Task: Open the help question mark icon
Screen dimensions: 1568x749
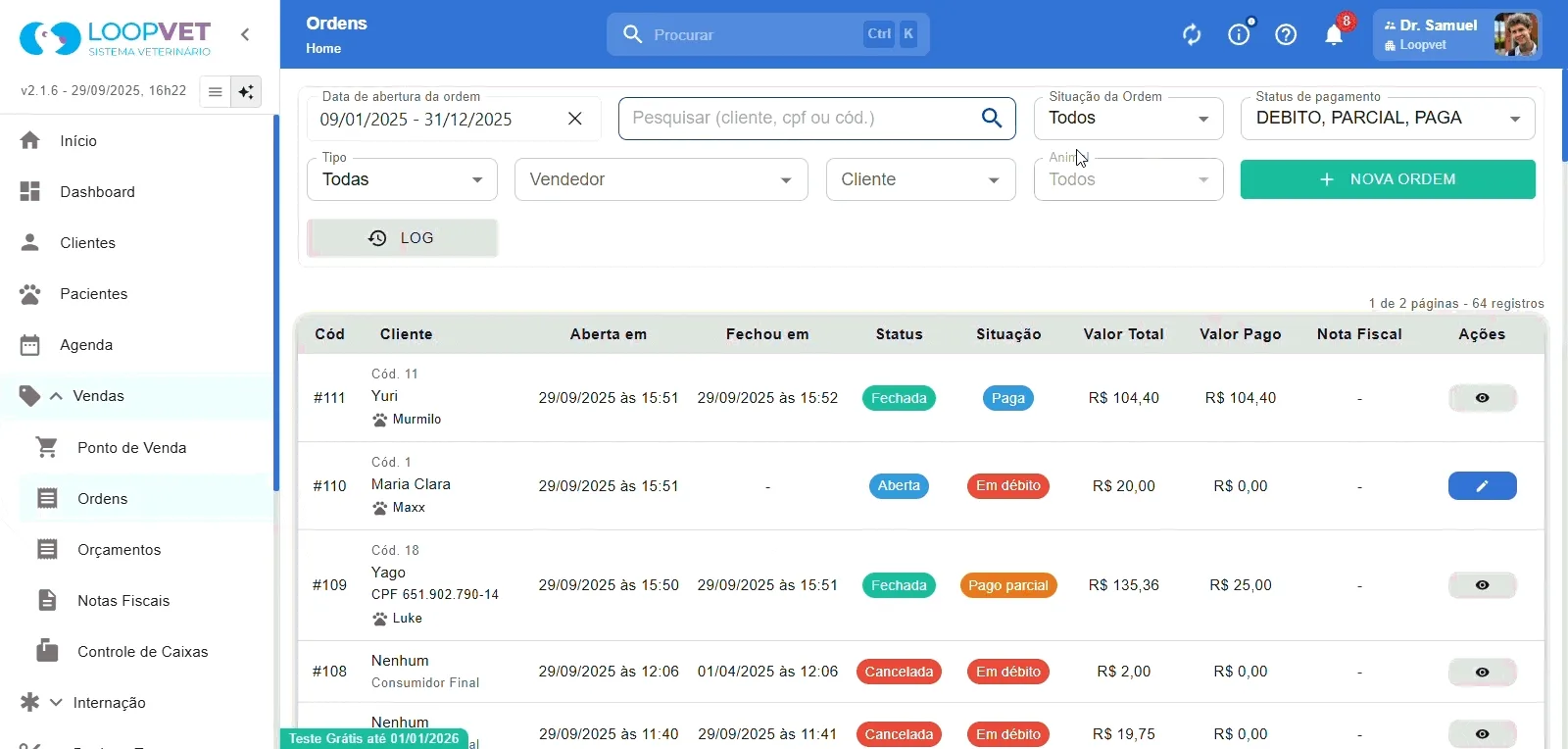Action: point(1286,35)
